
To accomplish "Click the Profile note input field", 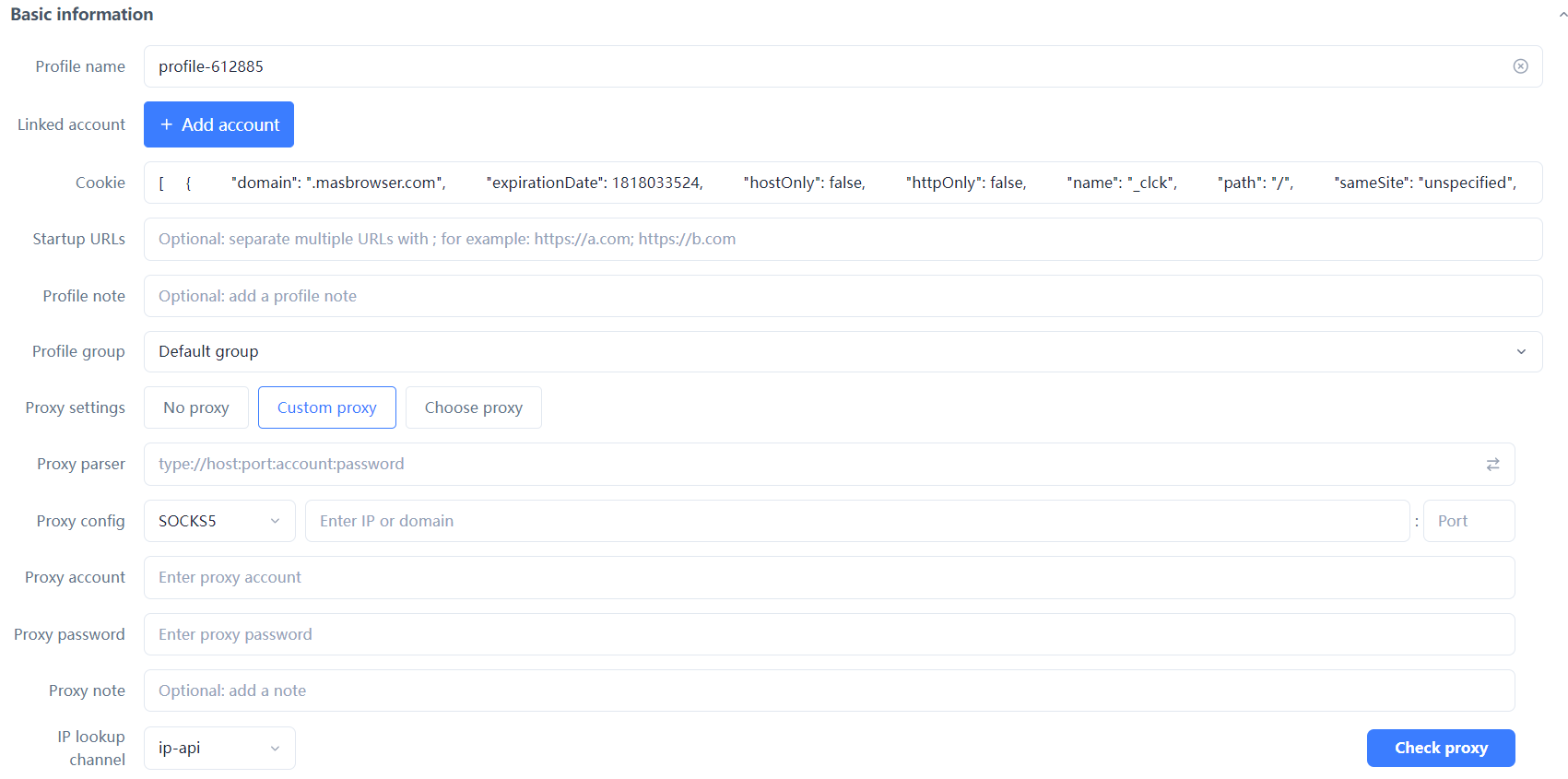I will click(x=843, y=296).
